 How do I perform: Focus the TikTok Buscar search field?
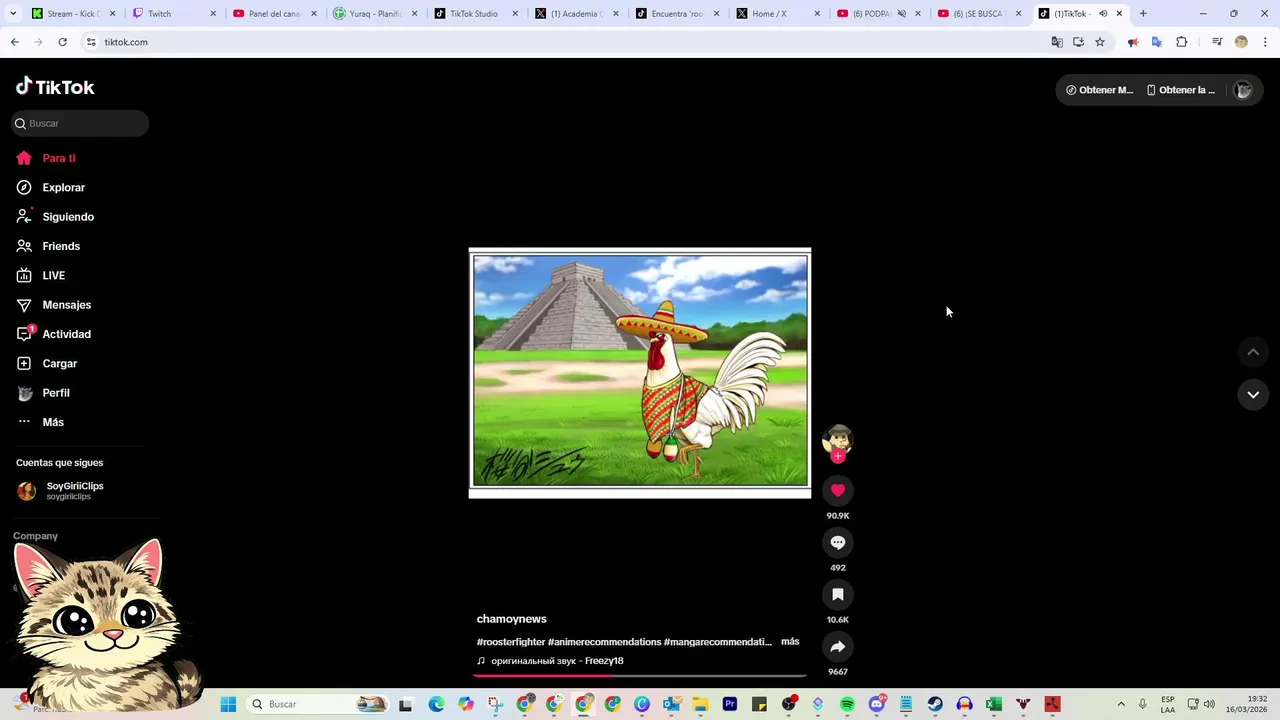(x=80, y=123)
